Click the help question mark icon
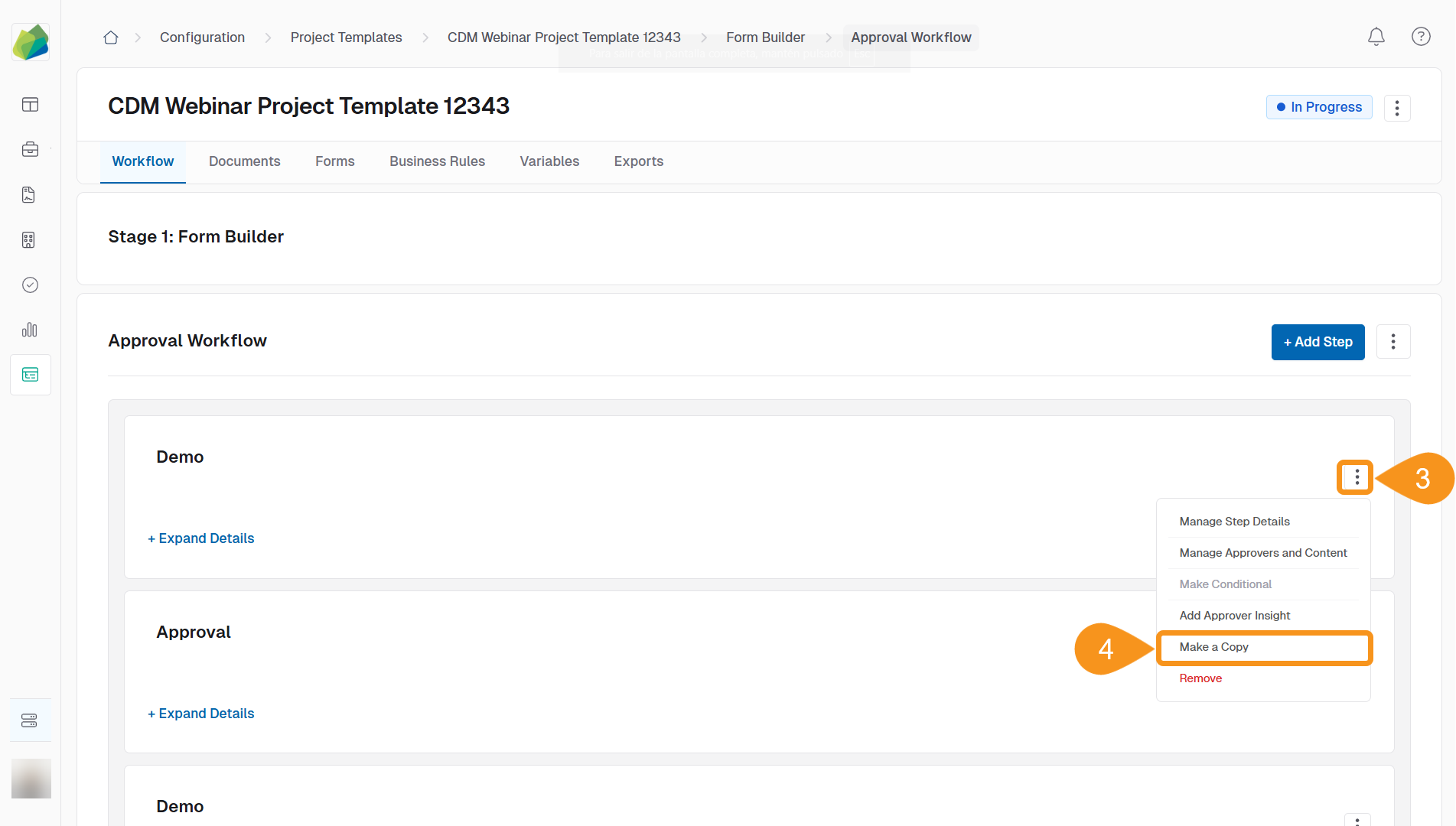Viewport: 1456px width, 826px height. (x=1420, y=36)
